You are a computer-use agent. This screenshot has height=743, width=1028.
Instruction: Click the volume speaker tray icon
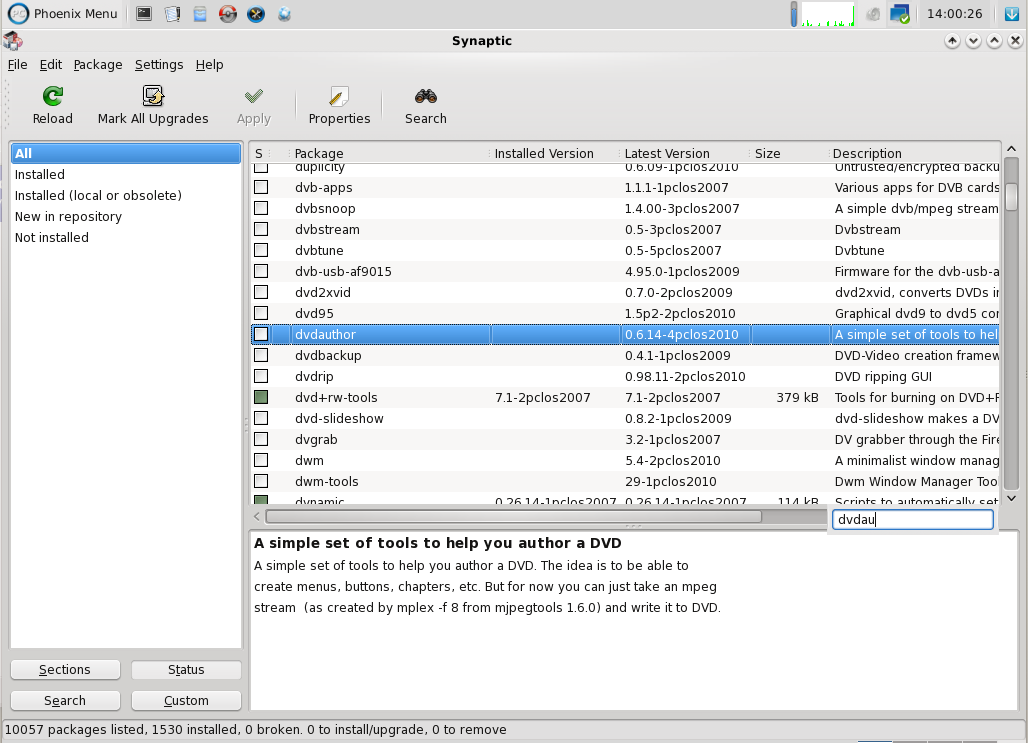(x=873, y=14)
